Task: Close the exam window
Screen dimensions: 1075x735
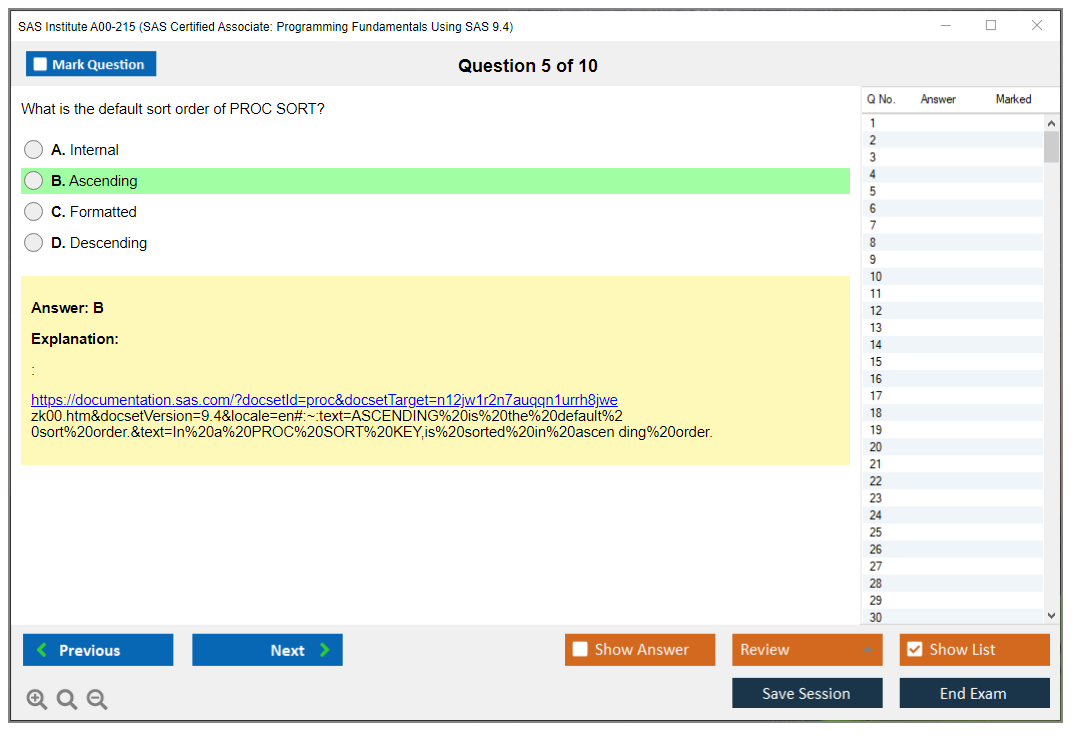Action: (1037, 26)
